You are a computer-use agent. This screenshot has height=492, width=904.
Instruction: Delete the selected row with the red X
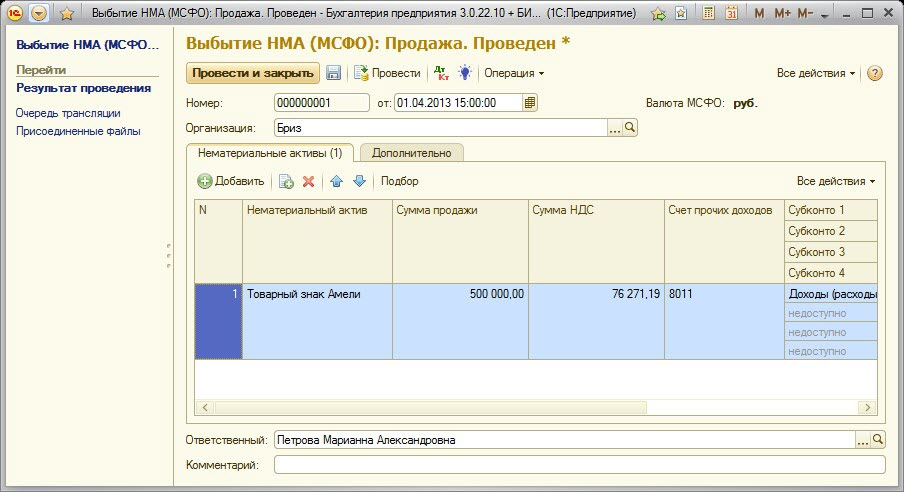[x=309, y=181]
